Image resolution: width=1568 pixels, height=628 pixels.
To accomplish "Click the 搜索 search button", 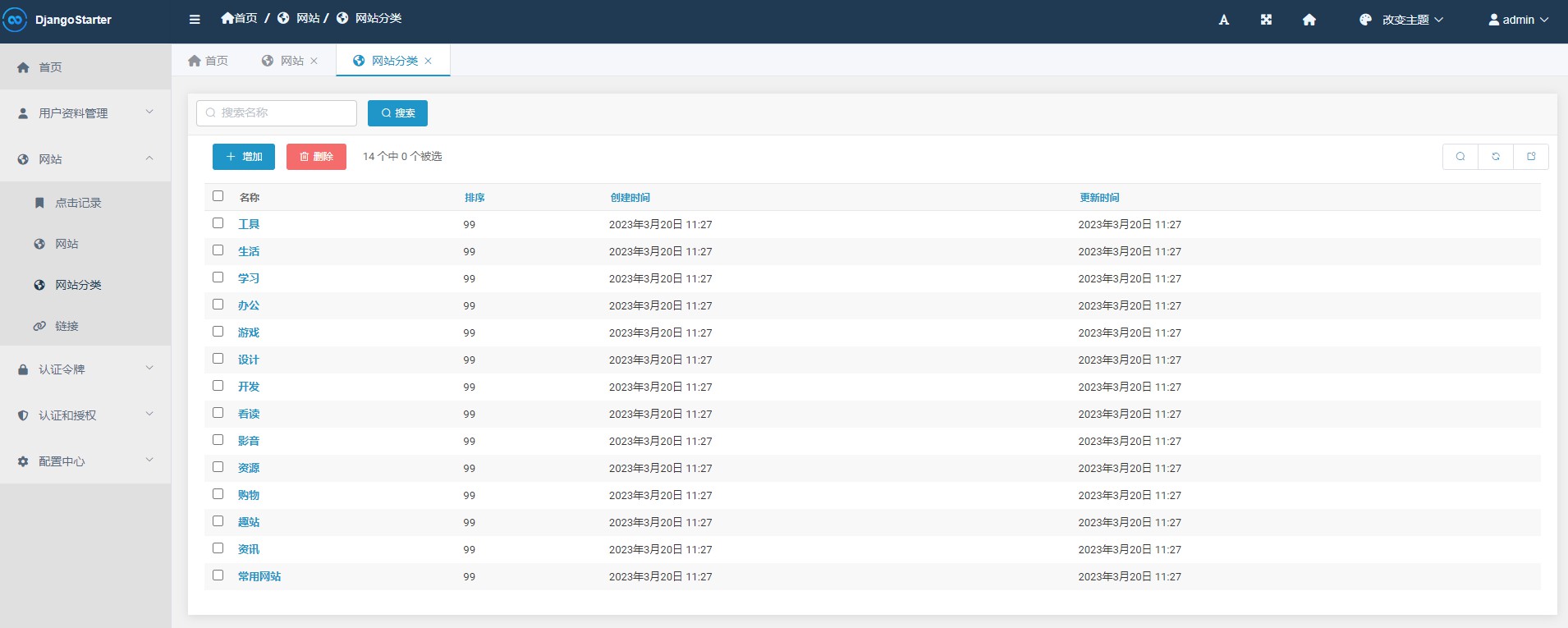I will pyautogui.click(x=397, y=113).
